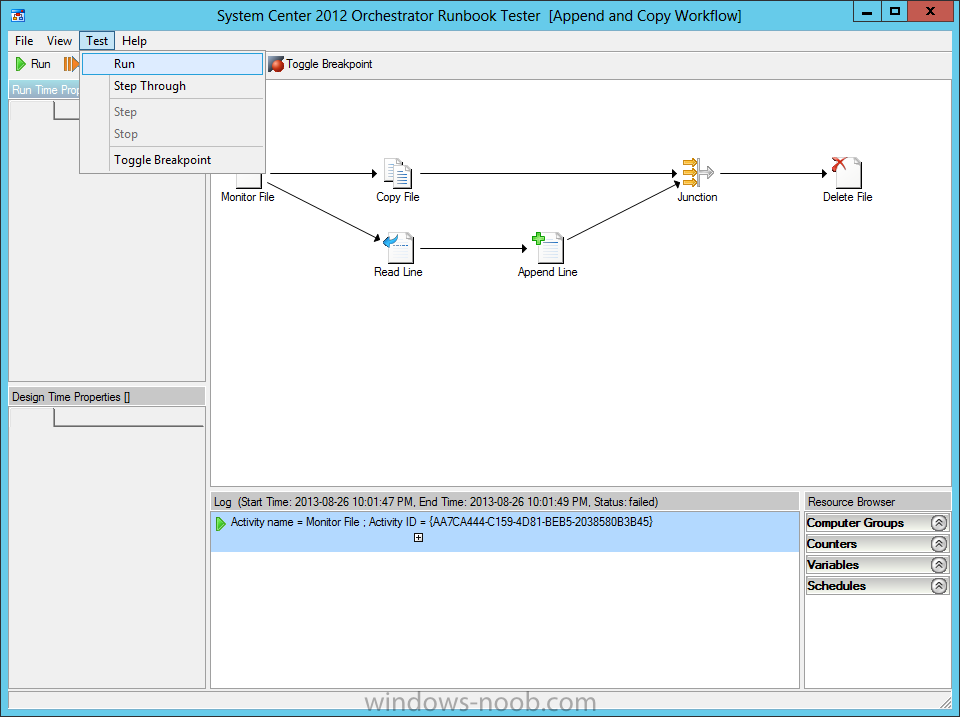Choose Run from the Test menu
The height and width of the screenshot is (717, 960).
pos(173,64)
